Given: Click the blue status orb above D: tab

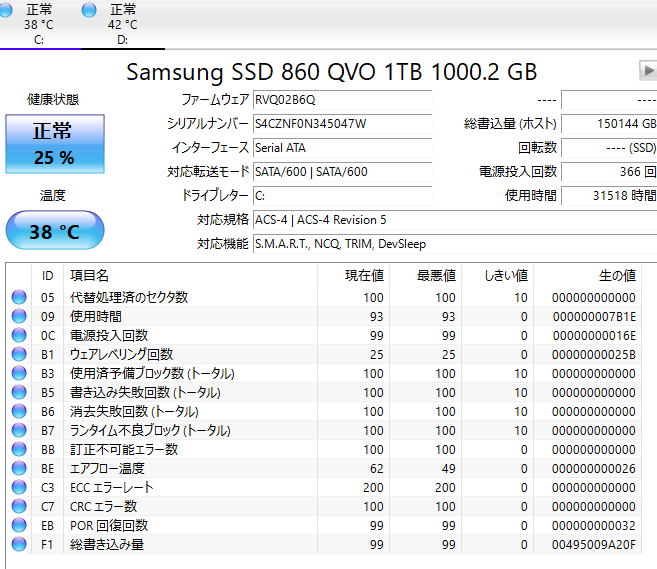Looking at the screenshot, I should click(x=89, y=10).
